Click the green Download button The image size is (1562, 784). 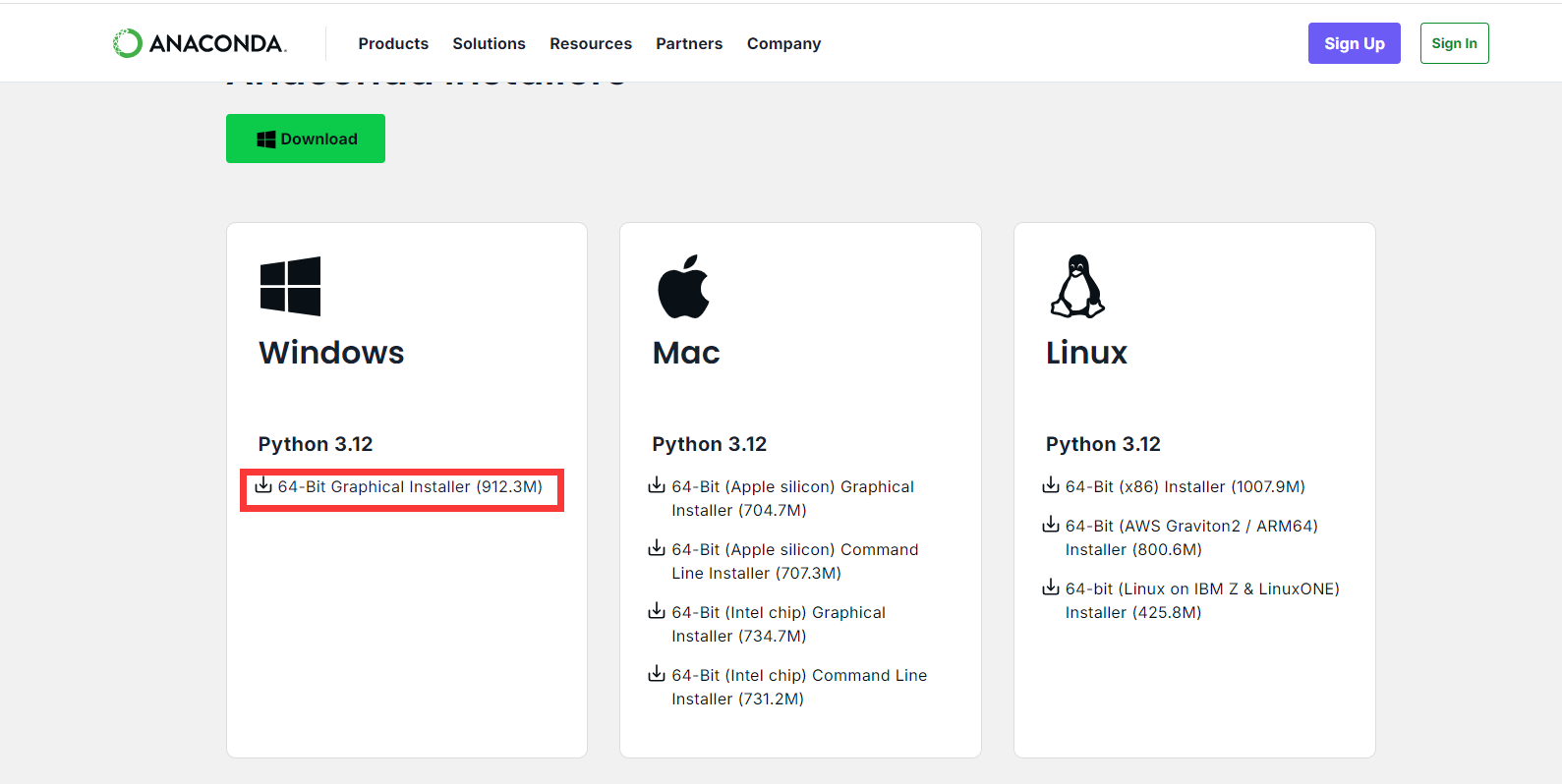306,139
